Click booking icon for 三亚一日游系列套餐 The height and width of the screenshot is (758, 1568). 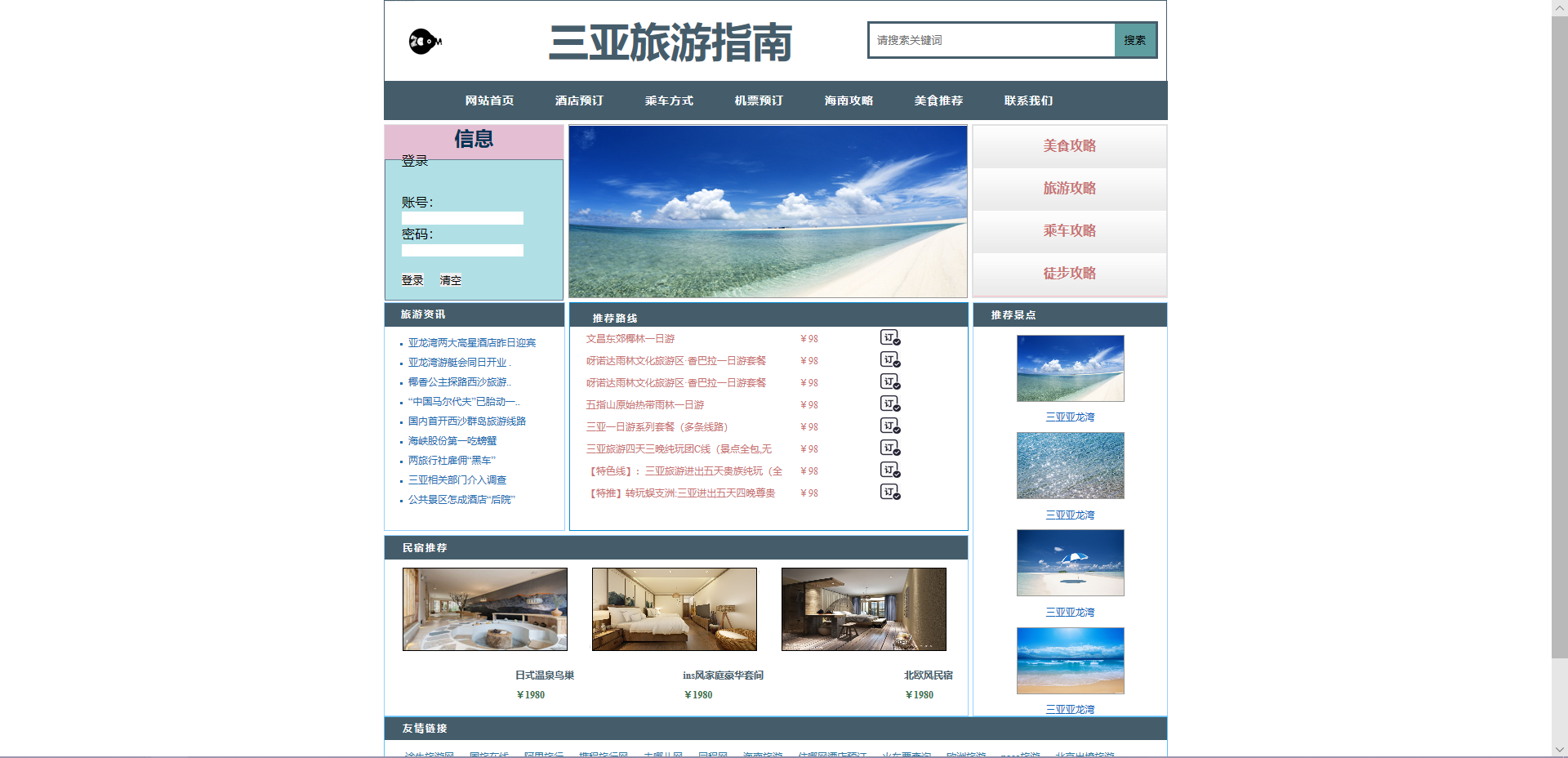pos(889,426)
